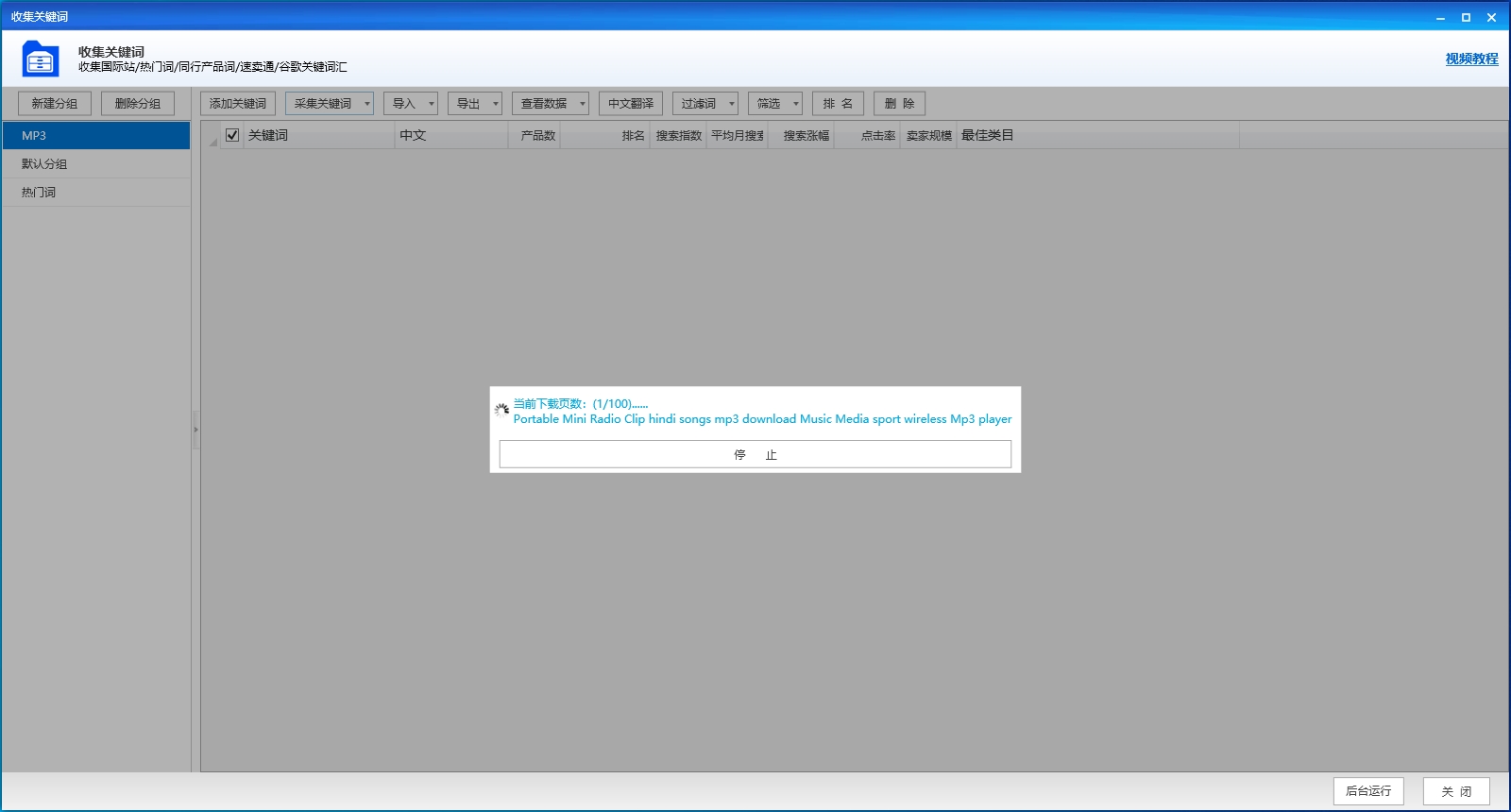Open the 过滤词 dropdown
1511x812 pixels.
point(705,104)
